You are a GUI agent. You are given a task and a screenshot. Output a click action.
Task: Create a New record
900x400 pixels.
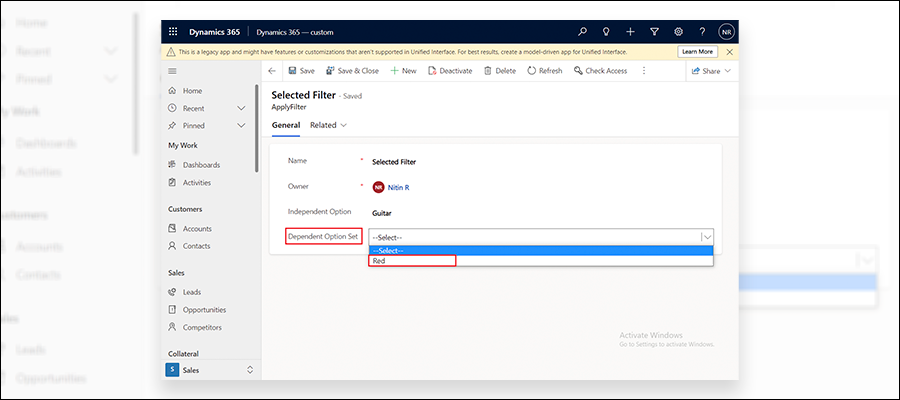point(404,71)
